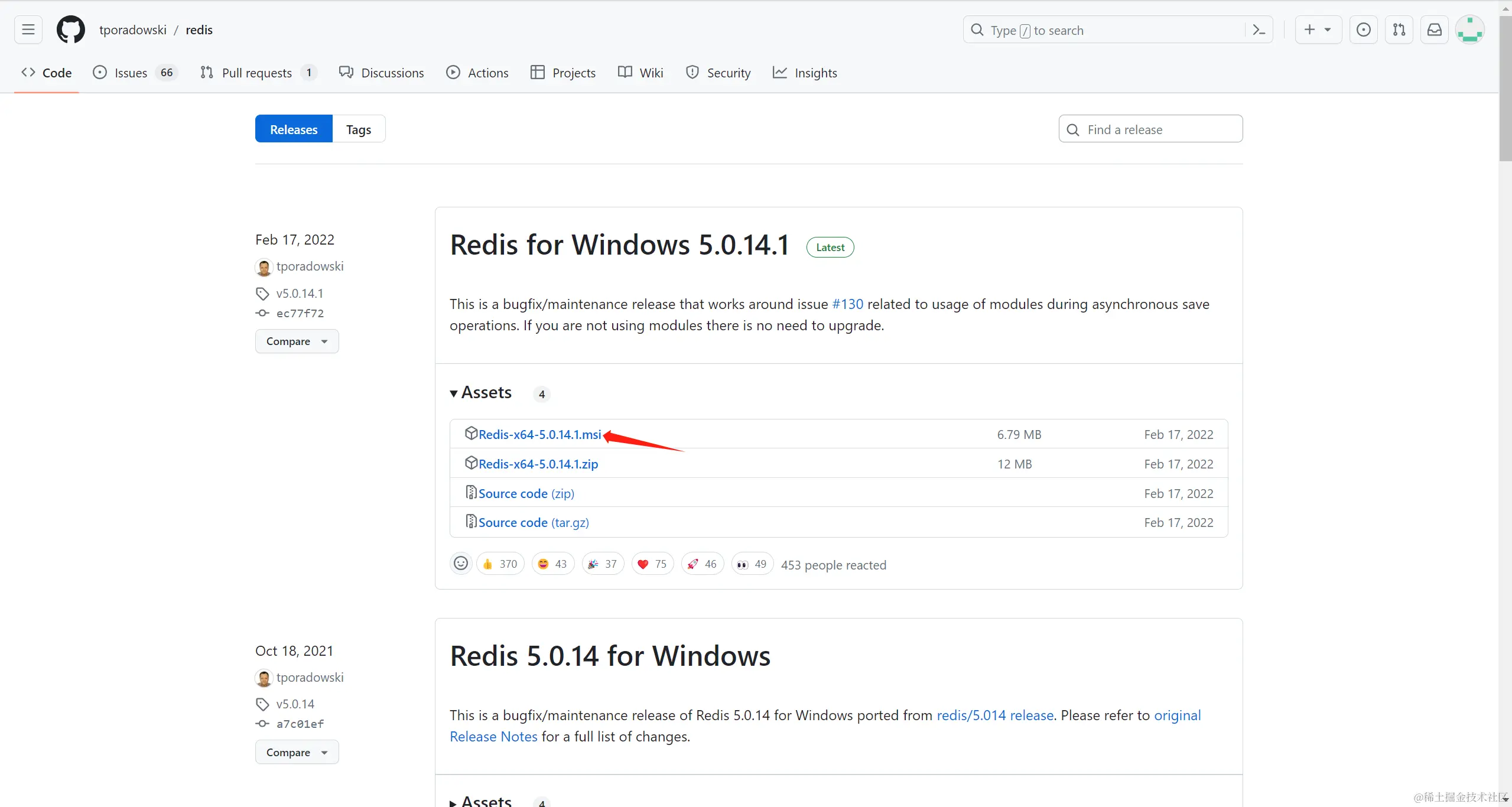The image size is (1512, 807).
Task: Open issue #130 link
Action: click(x=847, y=304)
